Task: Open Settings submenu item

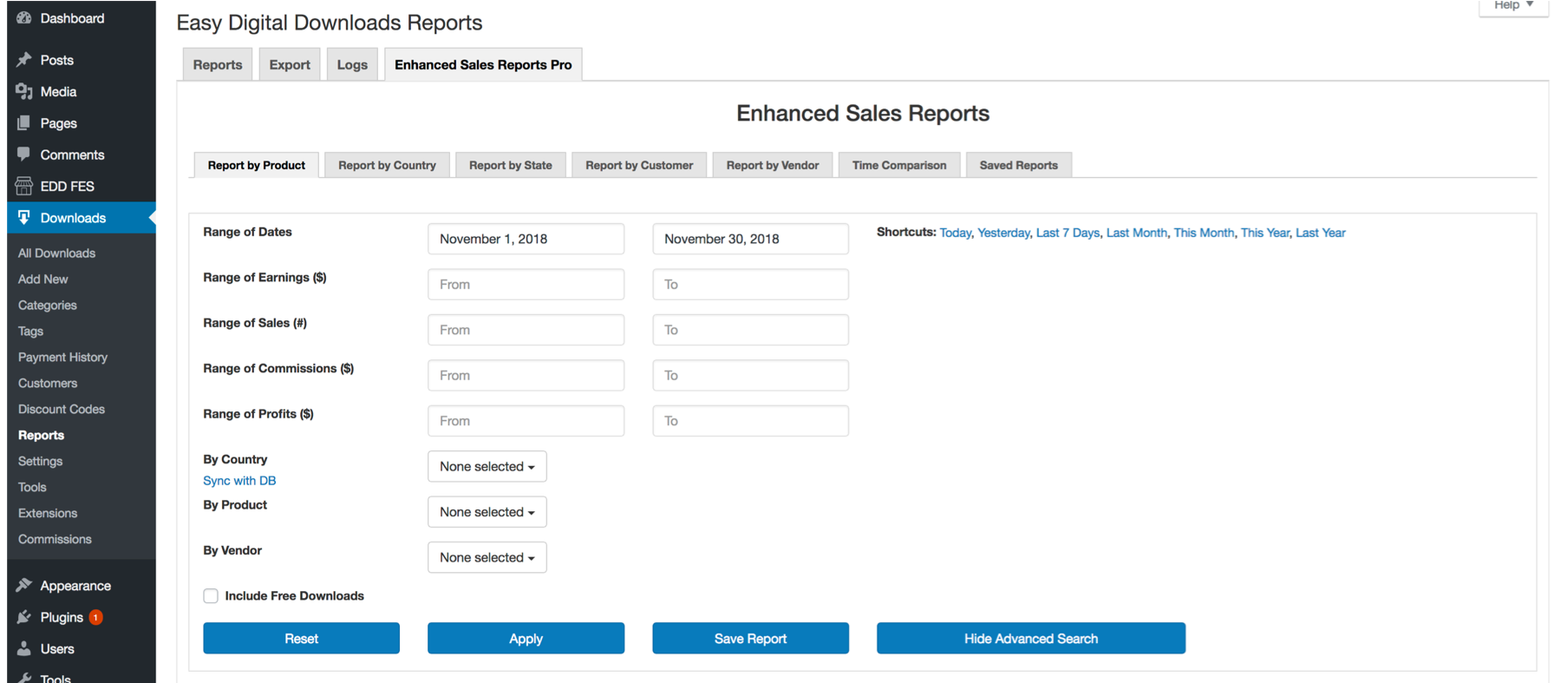Action: pyautogui.click(x=40, y=462)
